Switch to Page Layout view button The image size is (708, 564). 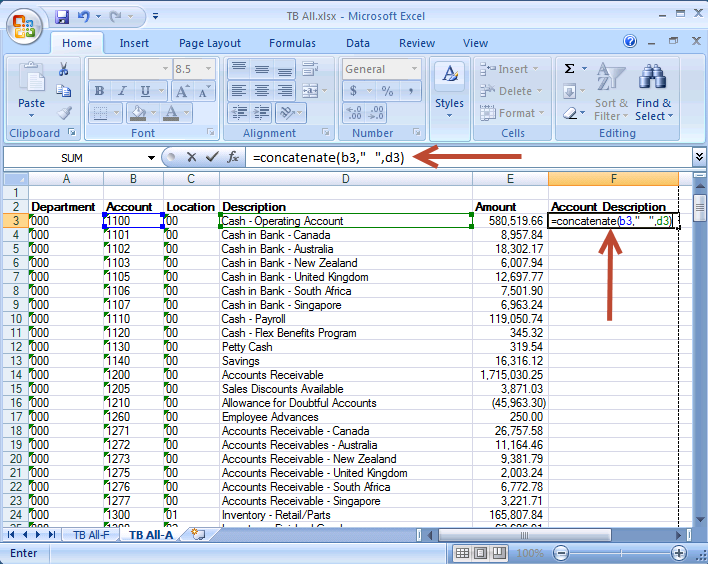480,553
